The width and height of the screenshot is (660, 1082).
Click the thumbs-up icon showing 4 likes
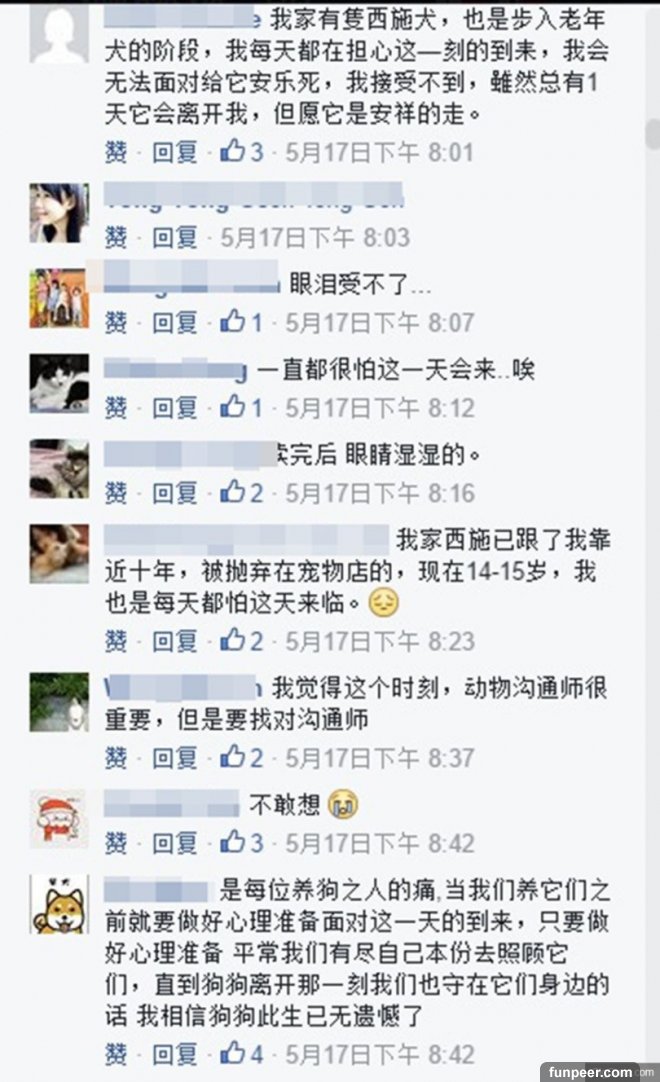point(232,1053)
